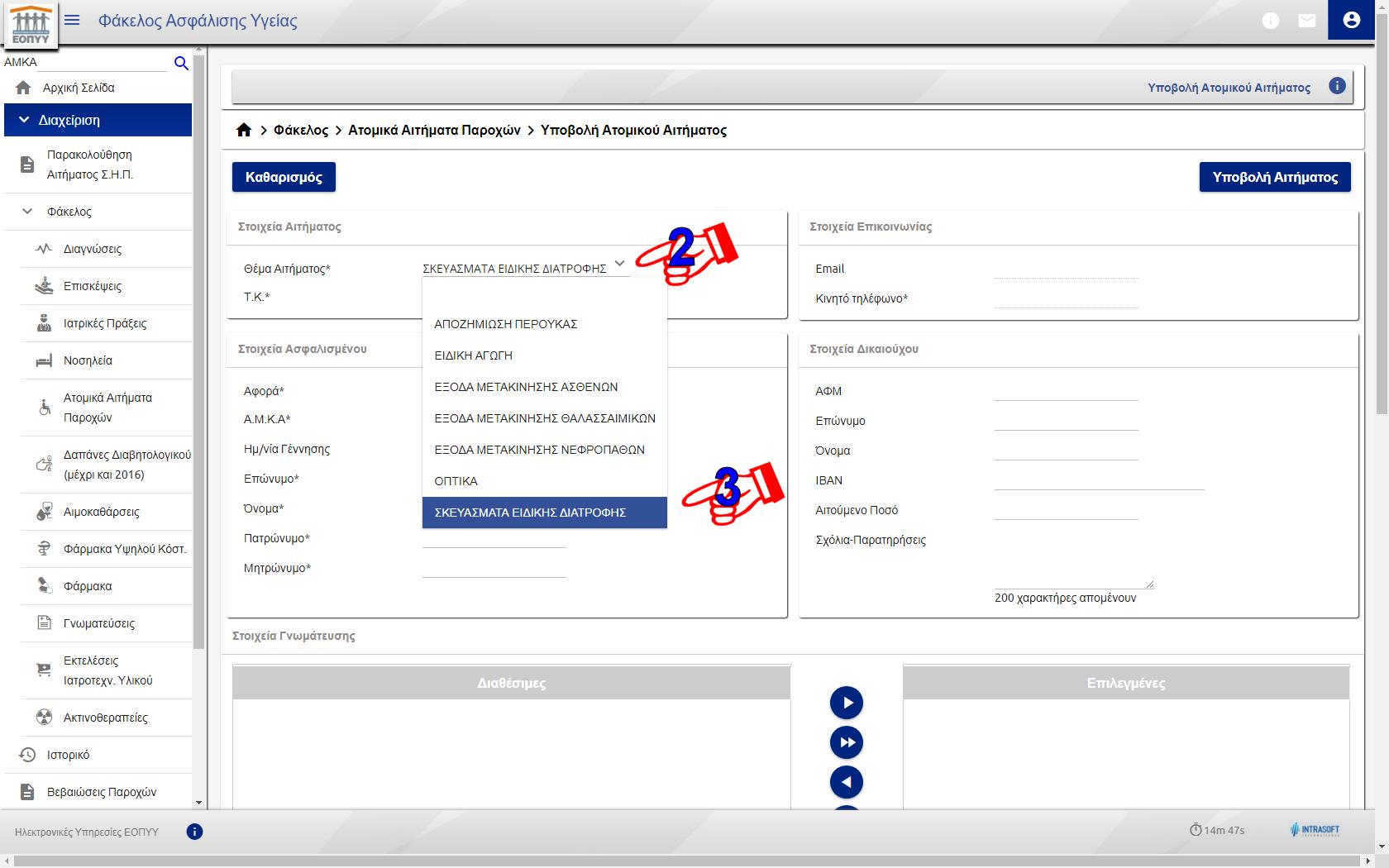Viewport: 1389px width, 868px height.
Task: Collapse the Διαχείριση sidebar section
Action: pyautogui.click(x=24, y=120)
